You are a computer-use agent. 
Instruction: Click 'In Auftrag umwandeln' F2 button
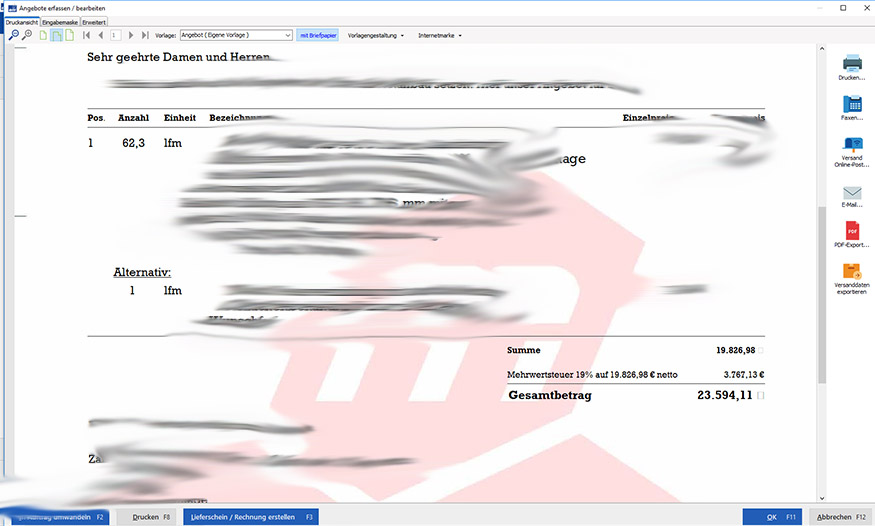click(x=58, y=517)
